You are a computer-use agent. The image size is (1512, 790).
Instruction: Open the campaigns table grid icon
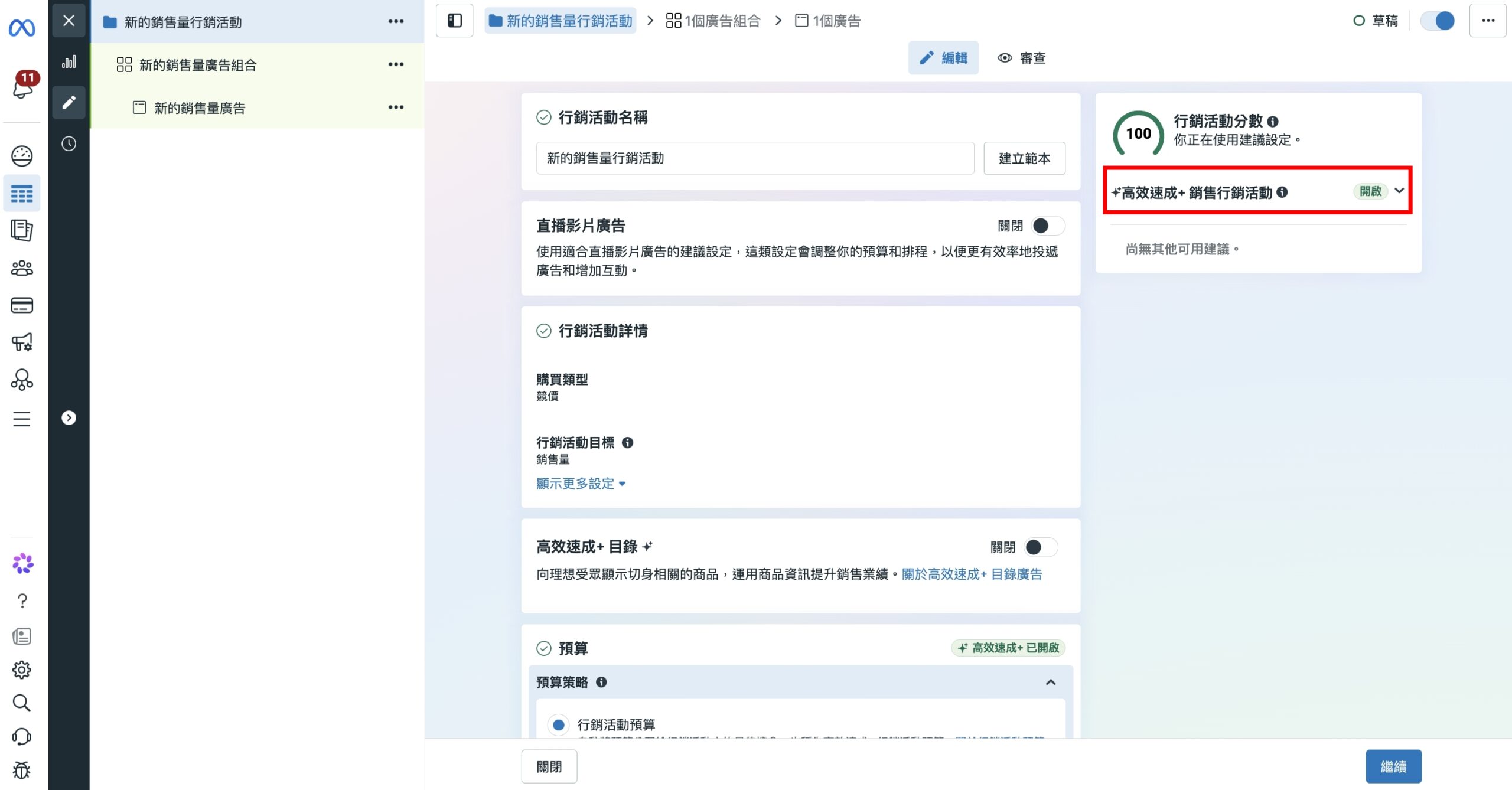coord(22,193)
